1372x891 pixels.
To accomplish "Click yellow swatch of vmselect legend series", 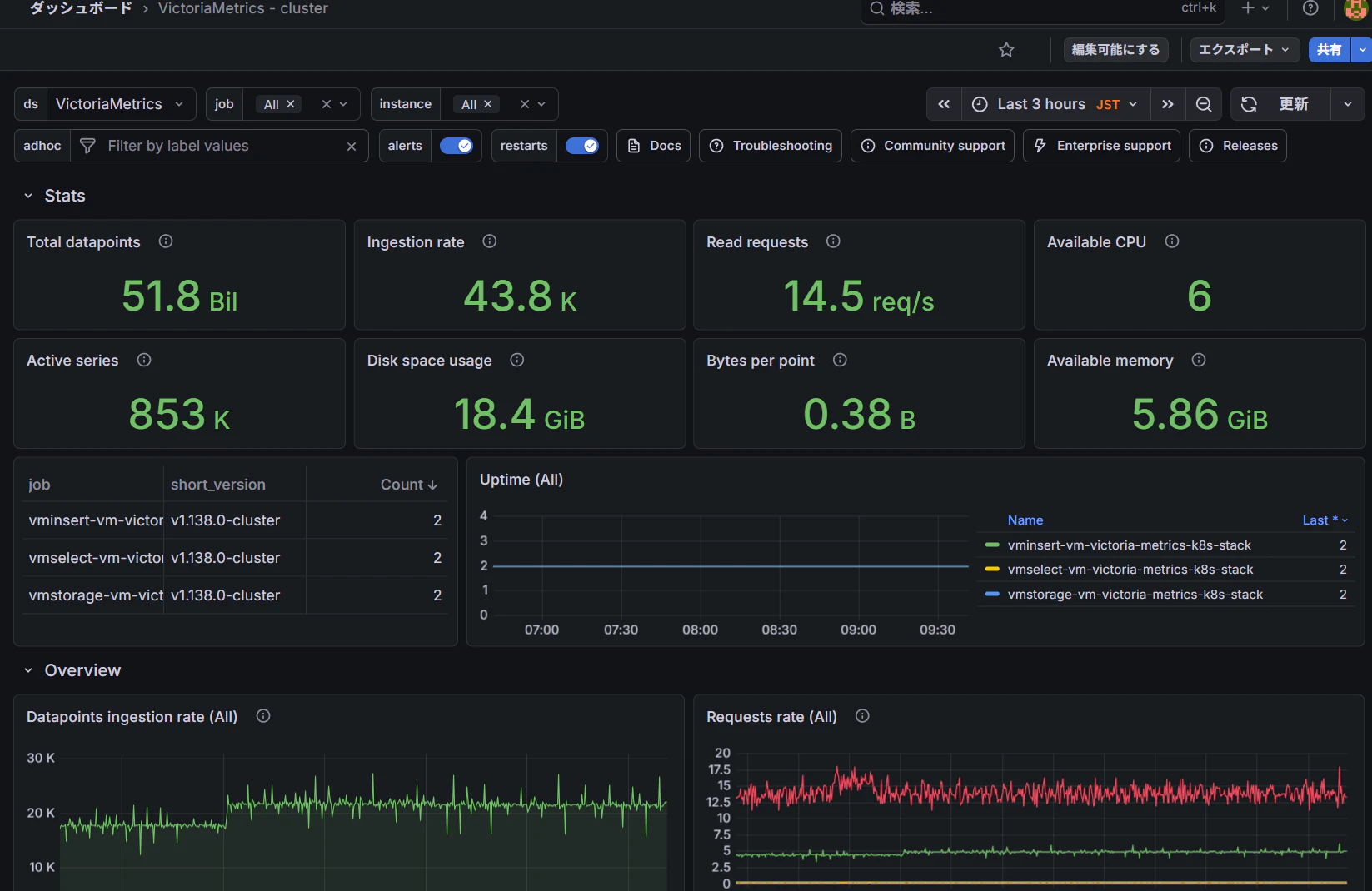I will click(x=992, y=570).
